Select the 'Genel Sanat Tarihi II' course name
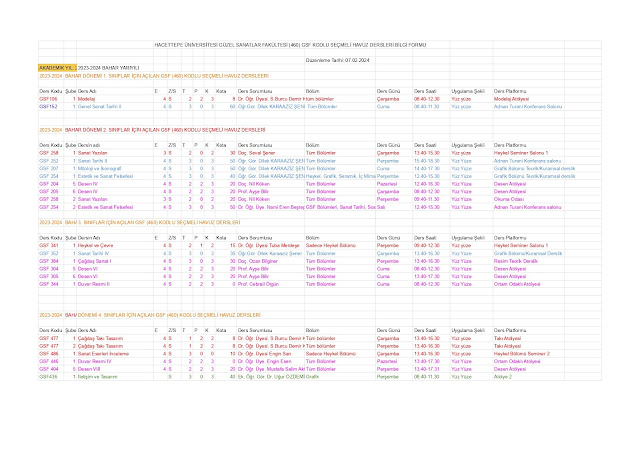 (x=99, y=107)
